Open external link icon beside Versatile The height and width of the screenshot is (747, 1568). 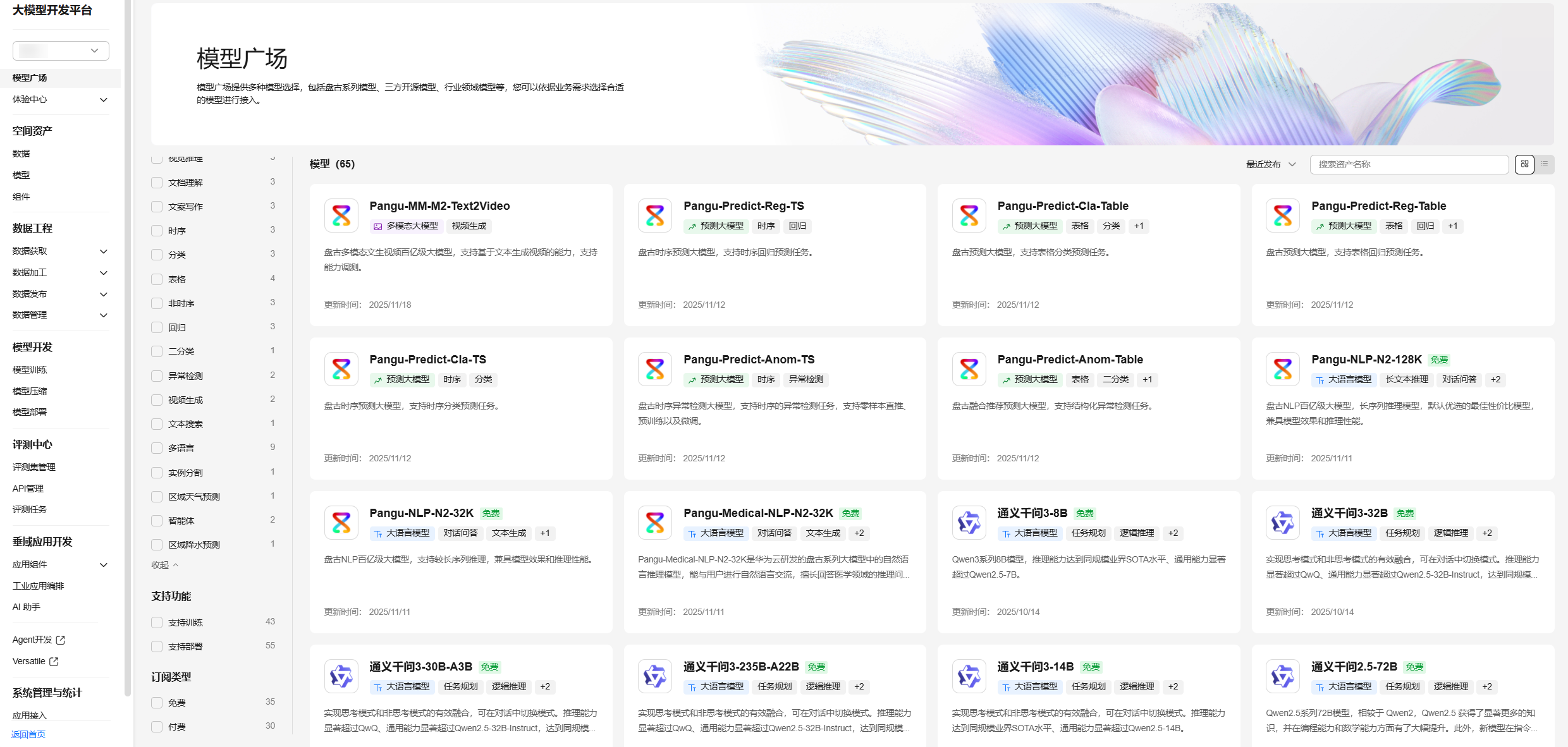54,662
